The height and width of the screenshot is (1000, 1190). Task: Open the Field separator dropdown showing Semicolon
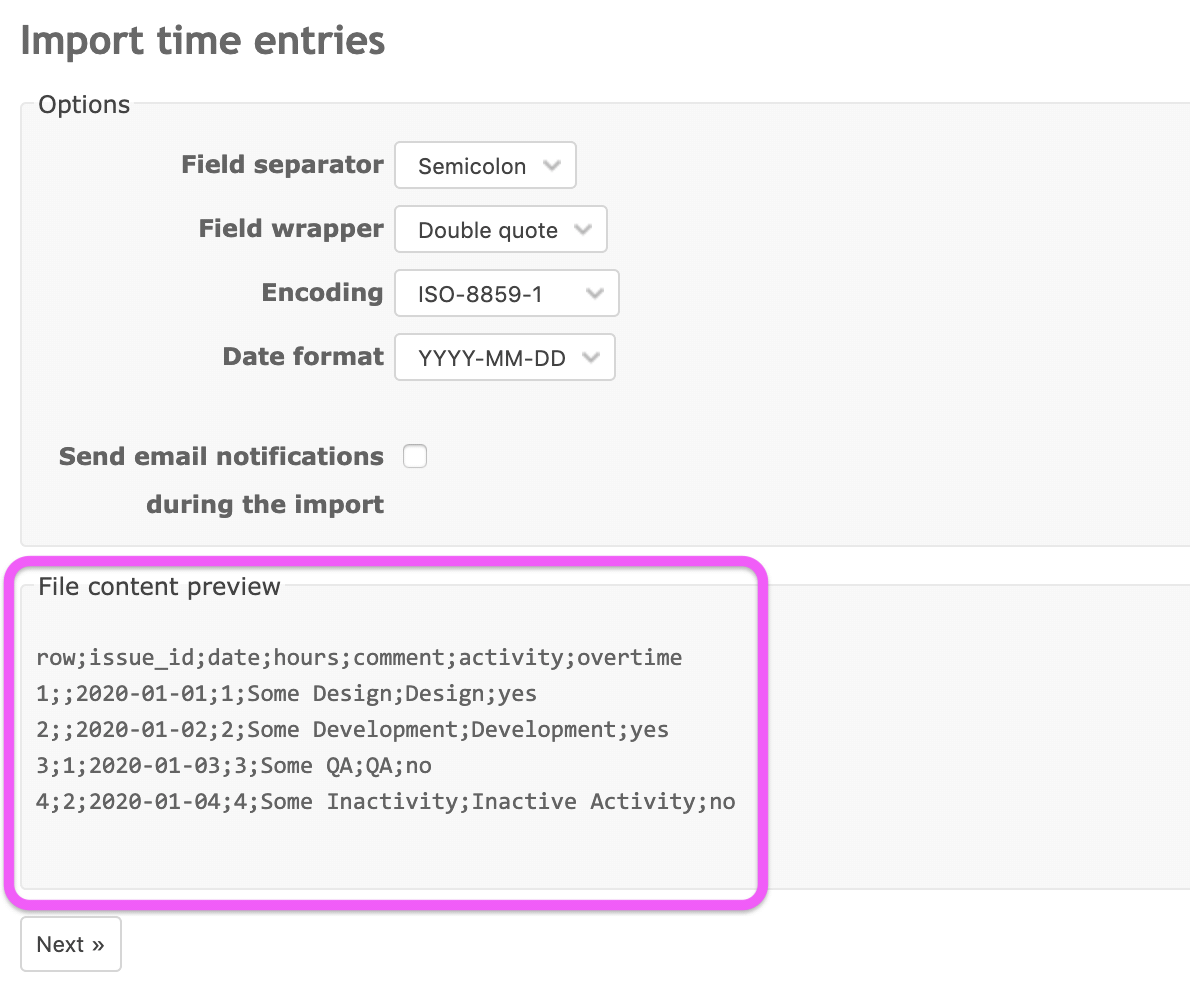485,165
